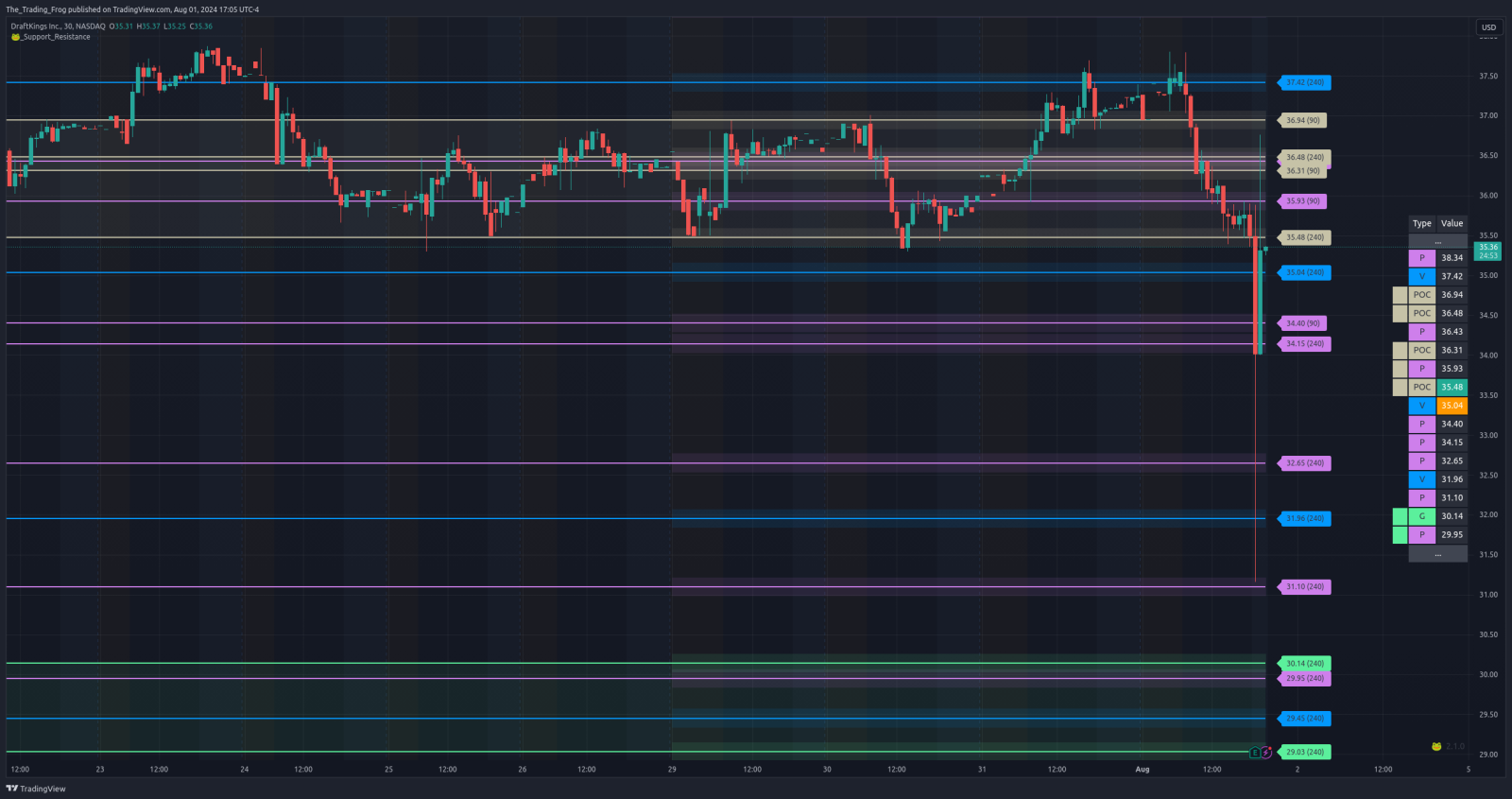This screenshot has width=1512, height=799.
Task: Click the orange-highlighted 35.04 table value
Action: click(1452, 406)
